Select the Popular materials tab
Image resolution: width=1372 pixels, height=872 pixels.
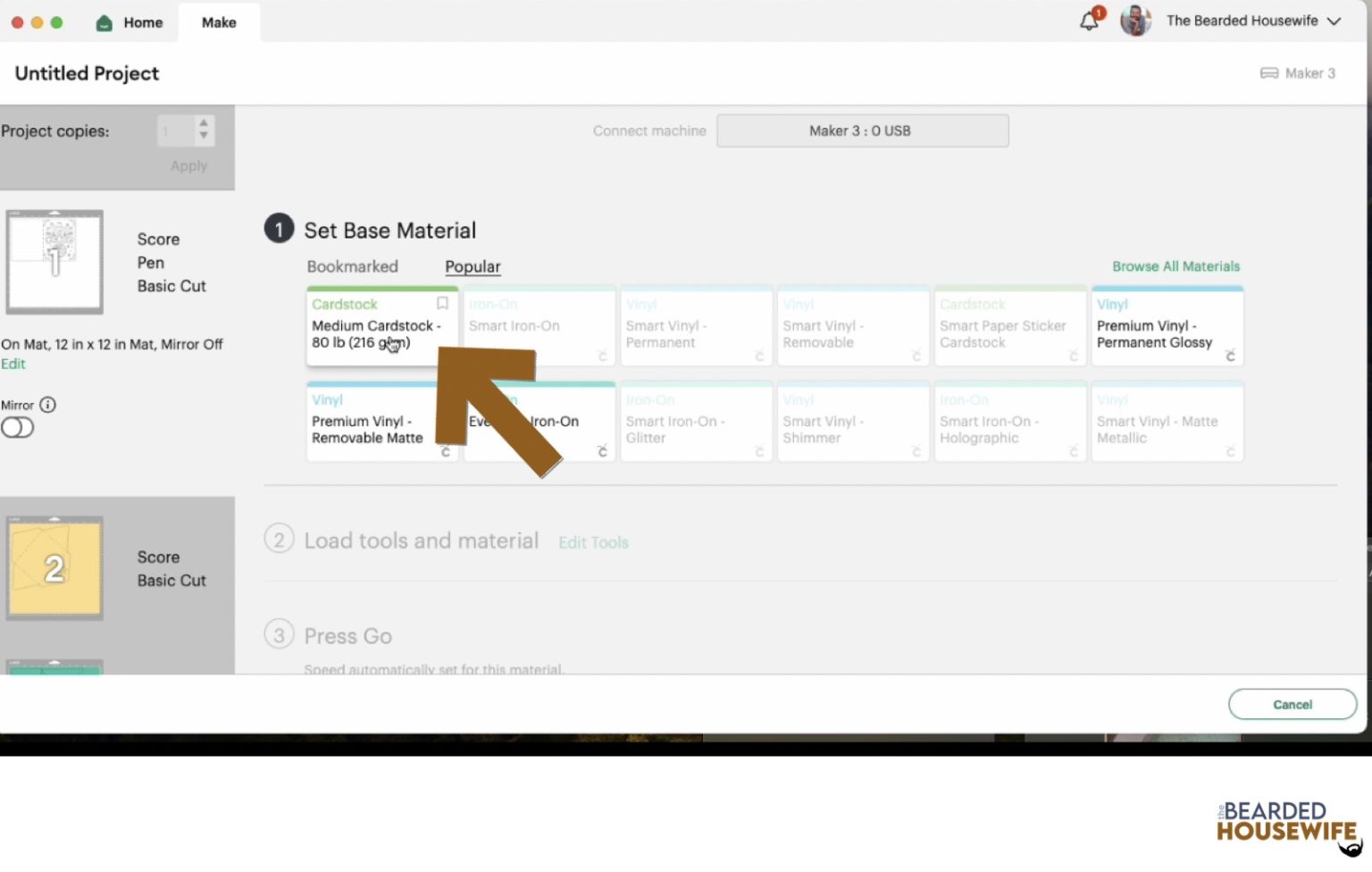click(473, 266)
